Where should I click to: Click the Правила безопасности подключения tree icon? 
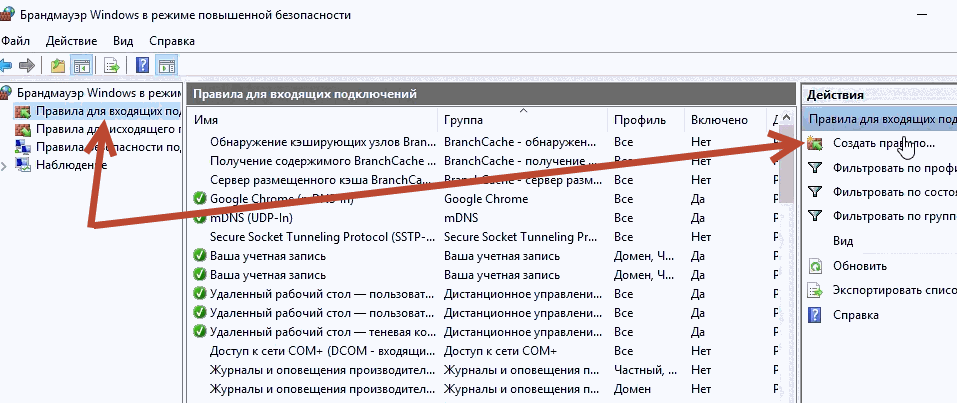pyautogui.click(x=23, y=147)
